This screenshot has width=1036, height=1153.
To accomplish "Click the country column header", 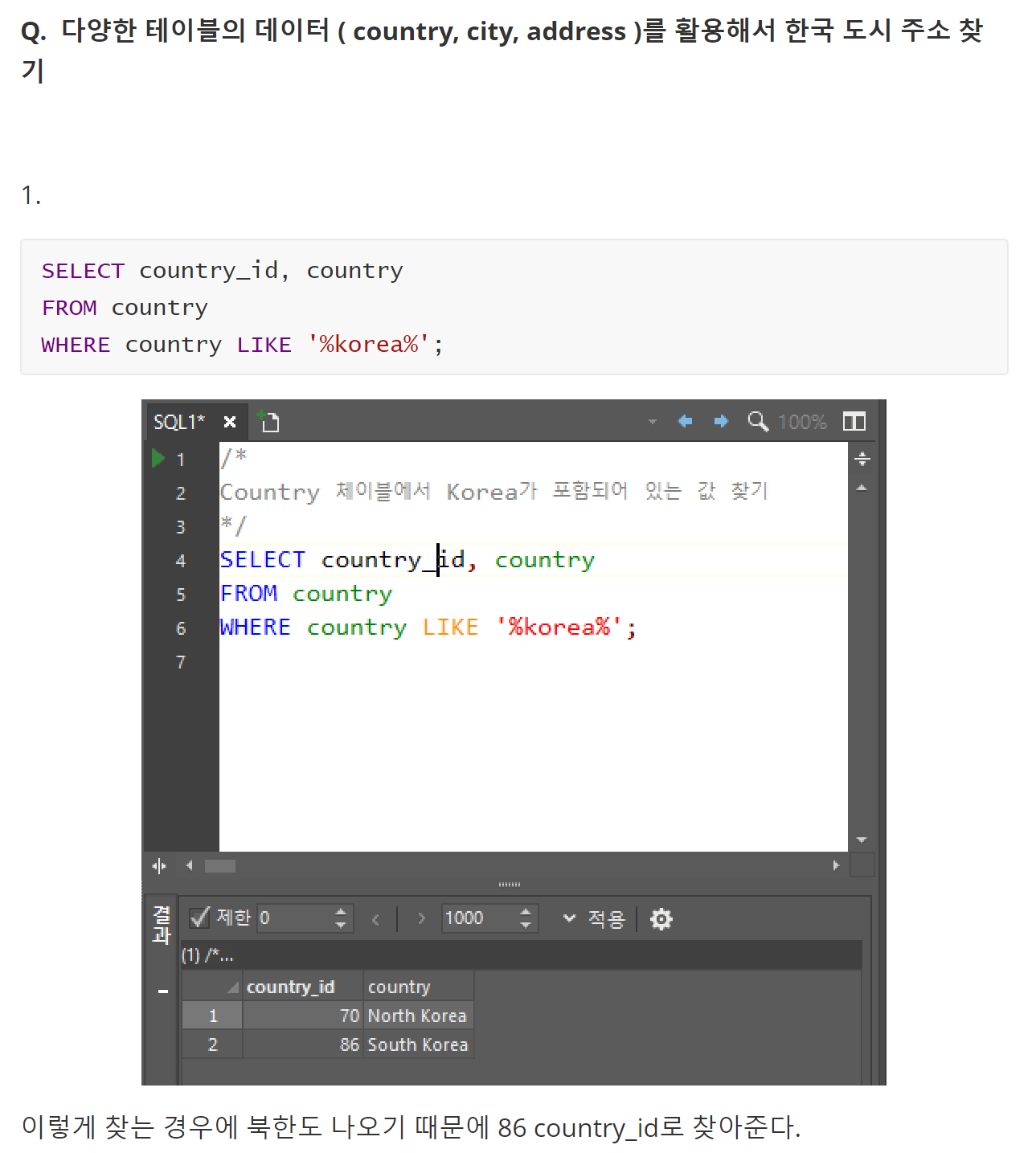I will 418,987.
